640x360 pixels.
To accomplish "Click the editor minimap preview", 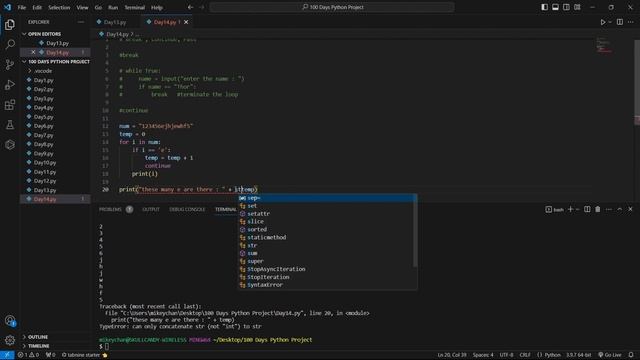I will pos(604,45).
